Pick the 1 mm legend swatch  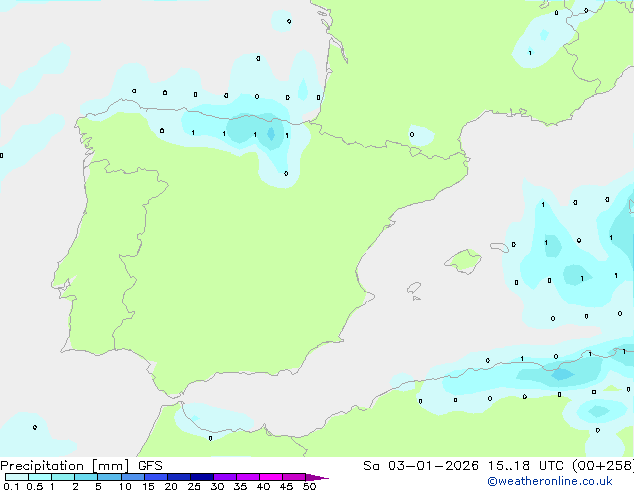click(x=63, y=477)
